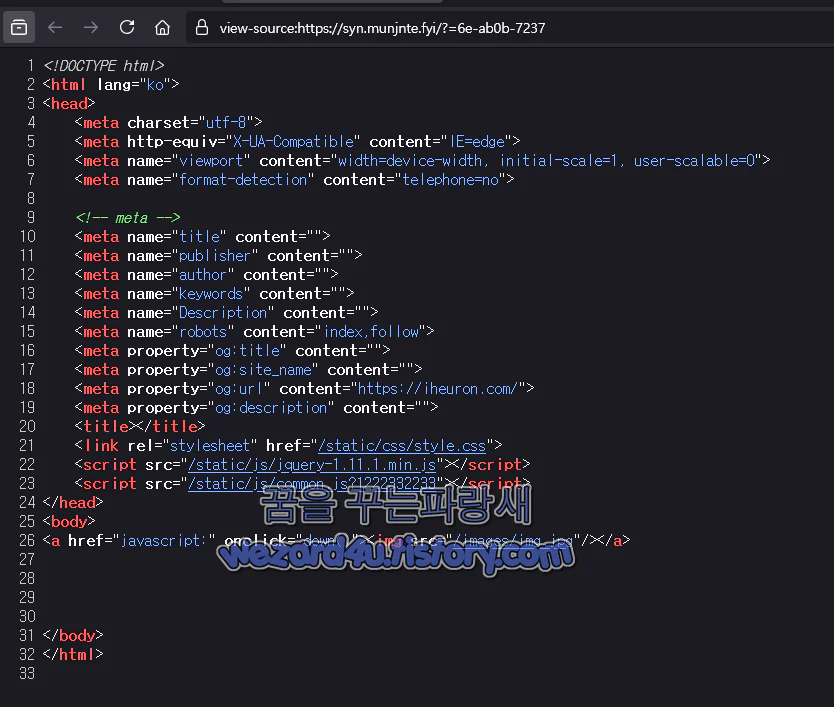Select line number 1
The height and width of the screenshot is (707, 834).
[31, 65]
